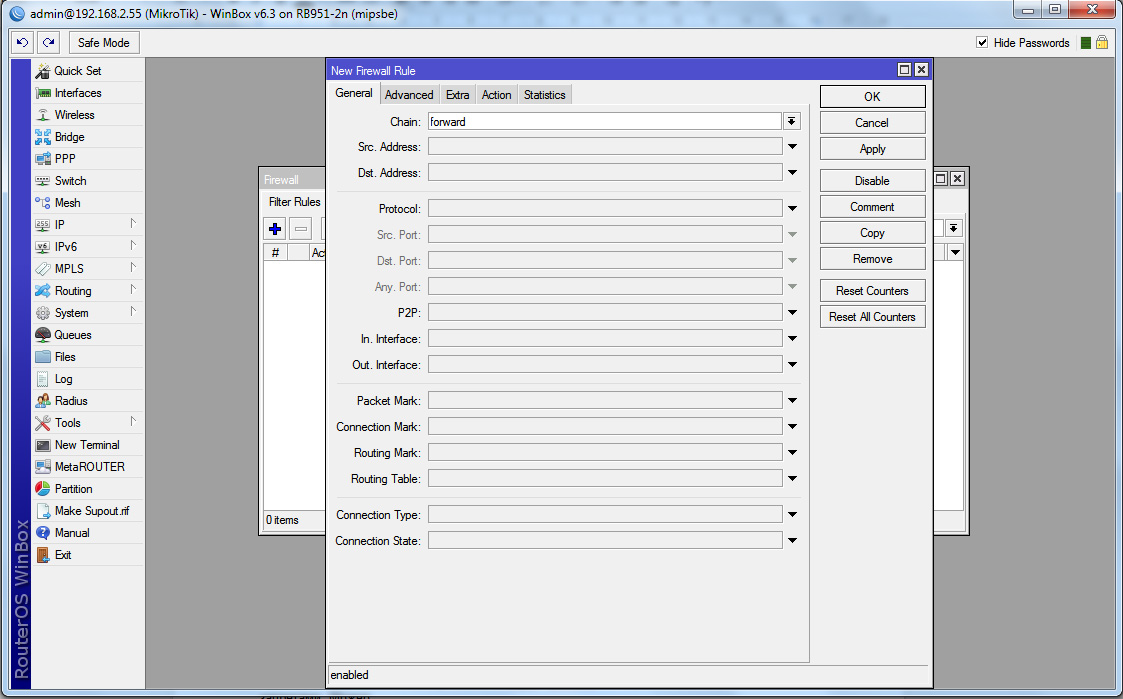Click the Comment button

[x=872, y=207]
